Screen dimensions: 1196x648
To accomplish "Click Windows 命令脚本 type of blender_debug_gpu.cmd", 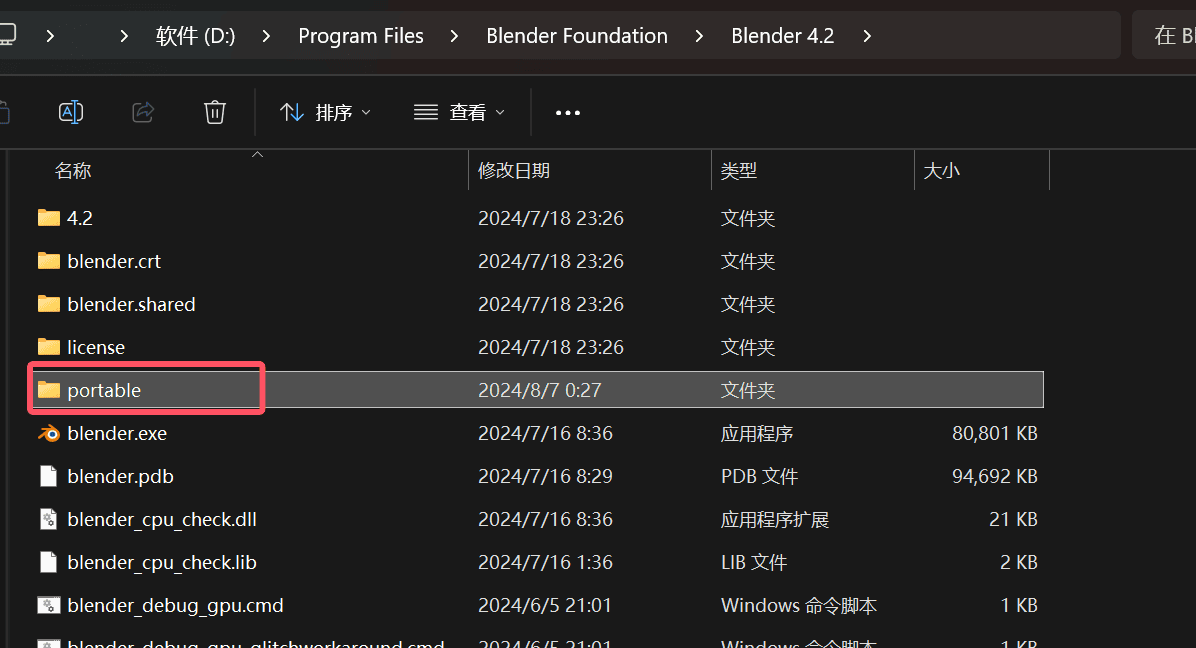I will (x=799, y=605).
